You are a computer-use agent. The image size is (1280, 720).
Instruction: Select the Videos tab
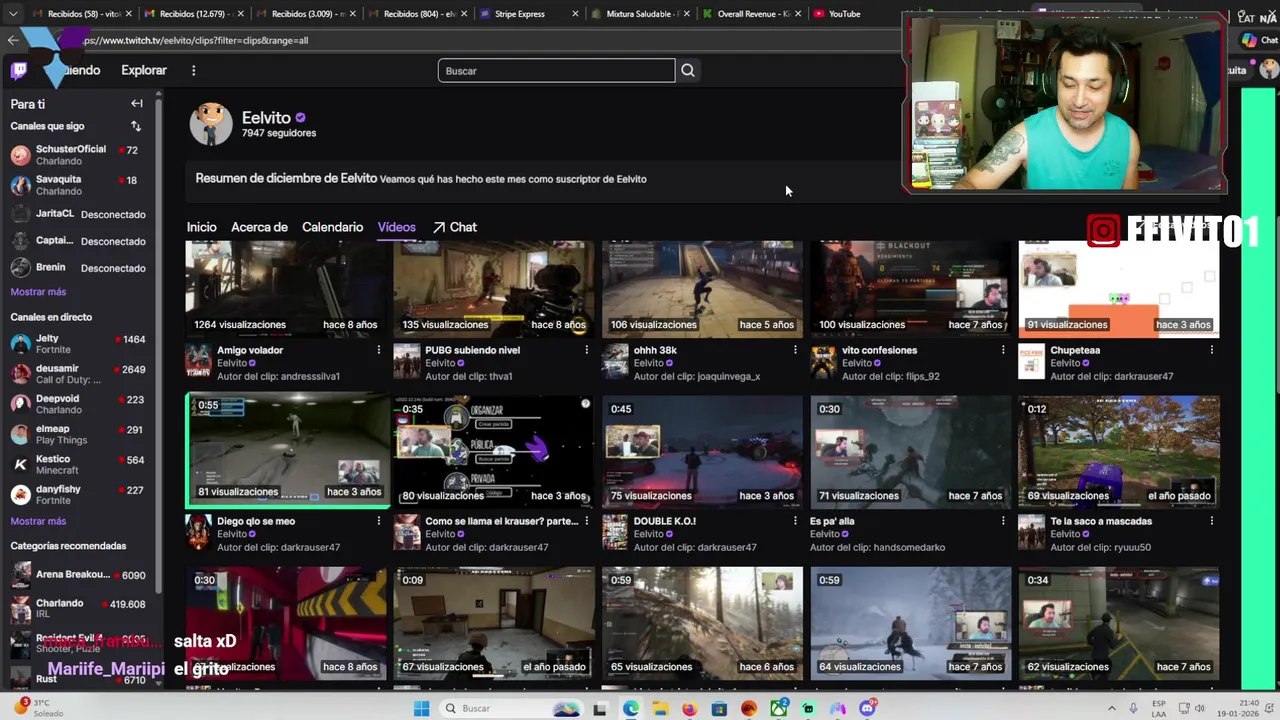pyautogui.click(x=396, y=227)
